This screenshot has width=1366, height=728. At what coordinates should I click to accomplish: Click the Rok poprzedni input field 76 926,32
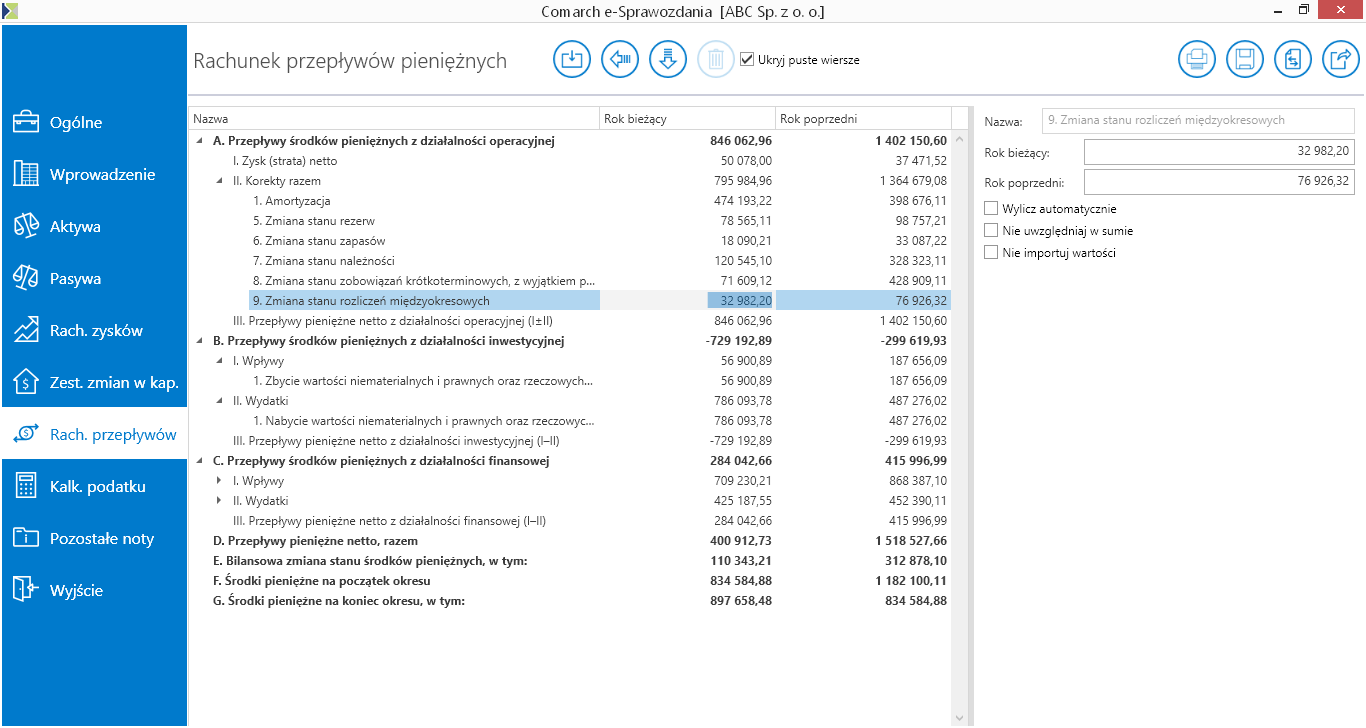(x=1220, y=182)
